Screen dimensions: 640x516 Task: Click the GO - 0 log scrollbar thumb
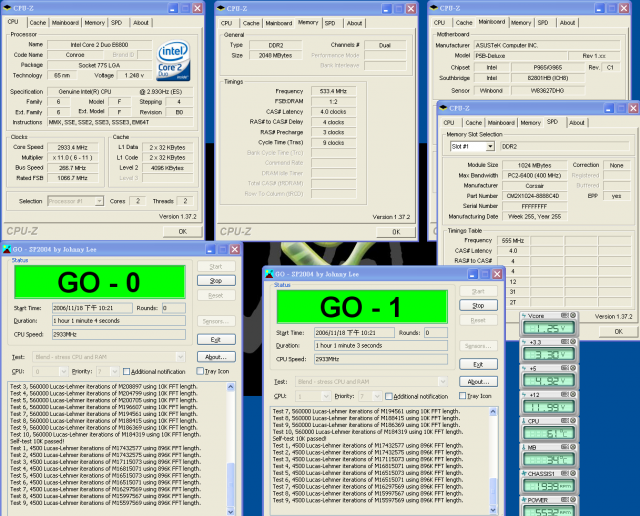[231, 484]
